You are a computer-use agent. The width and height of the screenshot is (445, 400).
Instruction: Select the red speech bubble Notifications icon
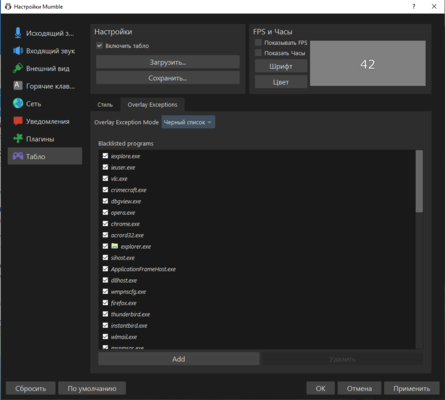18,121
